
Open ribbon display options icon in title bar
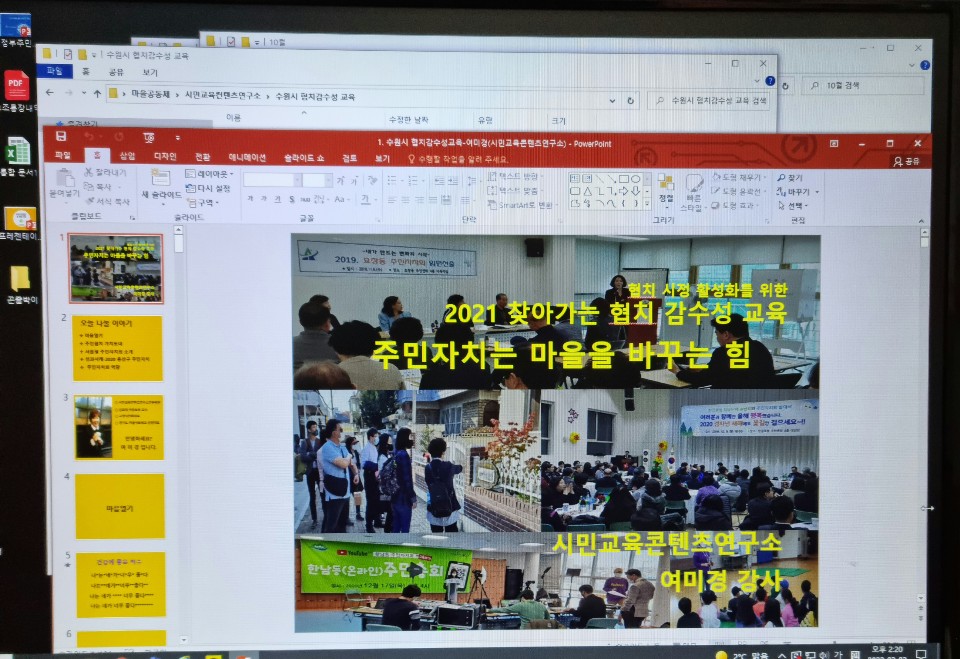point(834,143)
